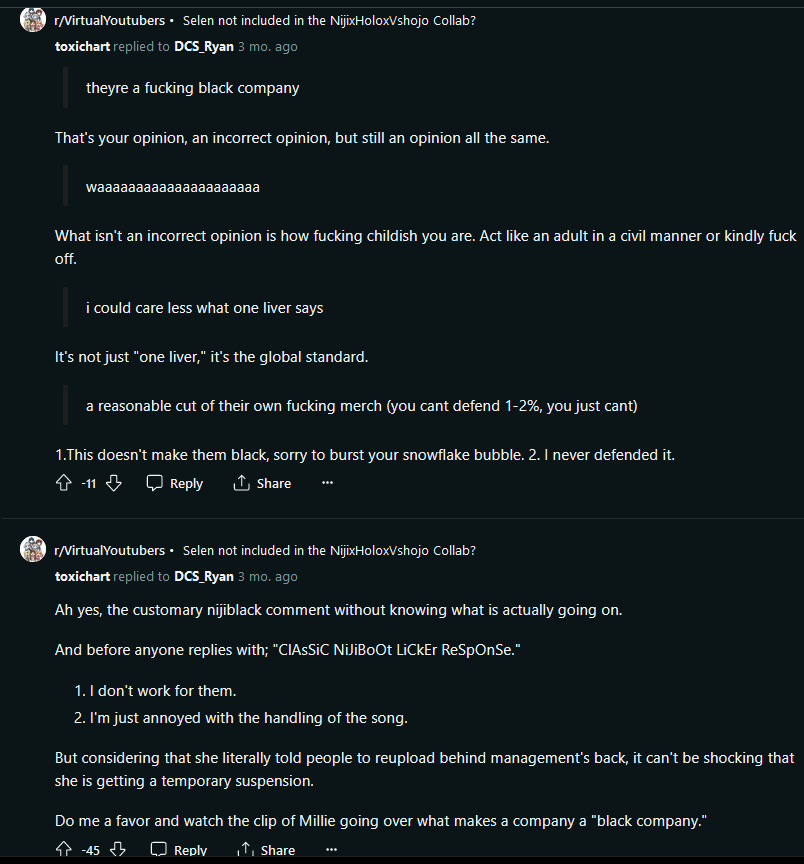
Task: Open DCS_Ryan profile in second comment
Action: coord(204,576)
